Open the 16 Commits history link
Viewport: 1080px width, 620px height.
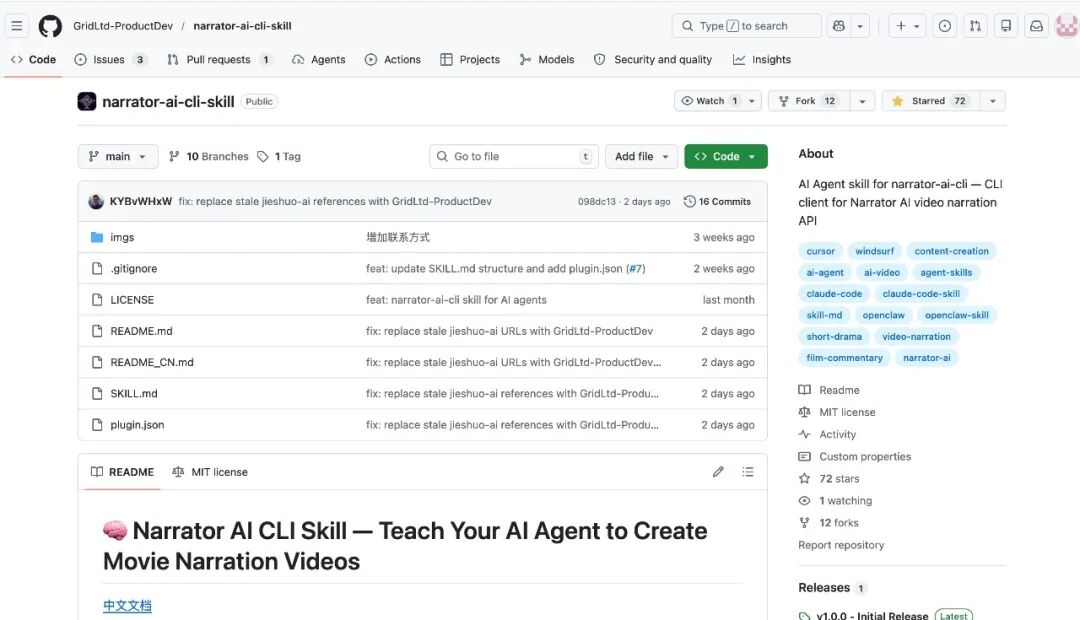(718, 202)
